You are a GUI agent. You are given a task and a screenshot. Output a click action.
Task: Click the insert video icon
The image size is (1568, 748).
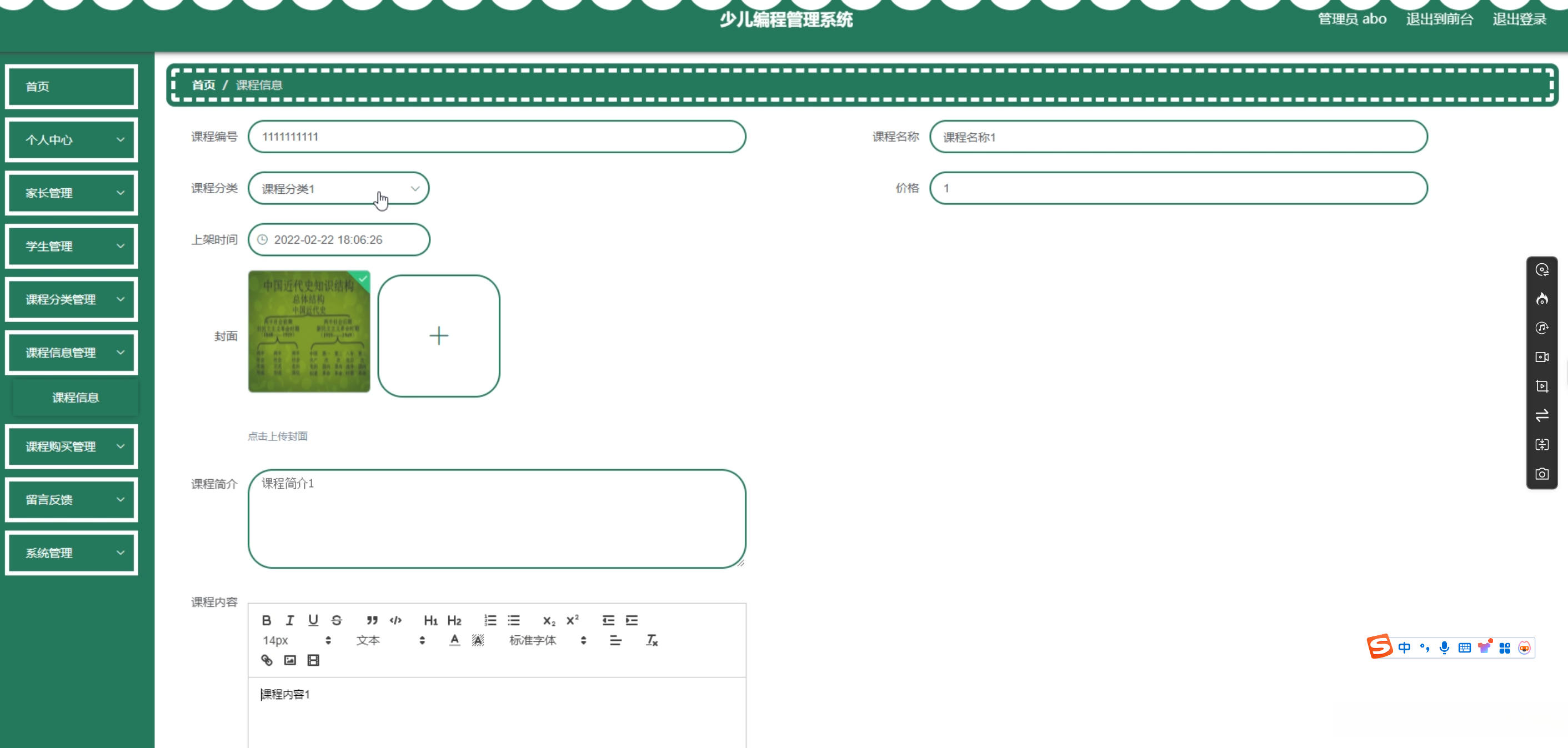(313, 660)
